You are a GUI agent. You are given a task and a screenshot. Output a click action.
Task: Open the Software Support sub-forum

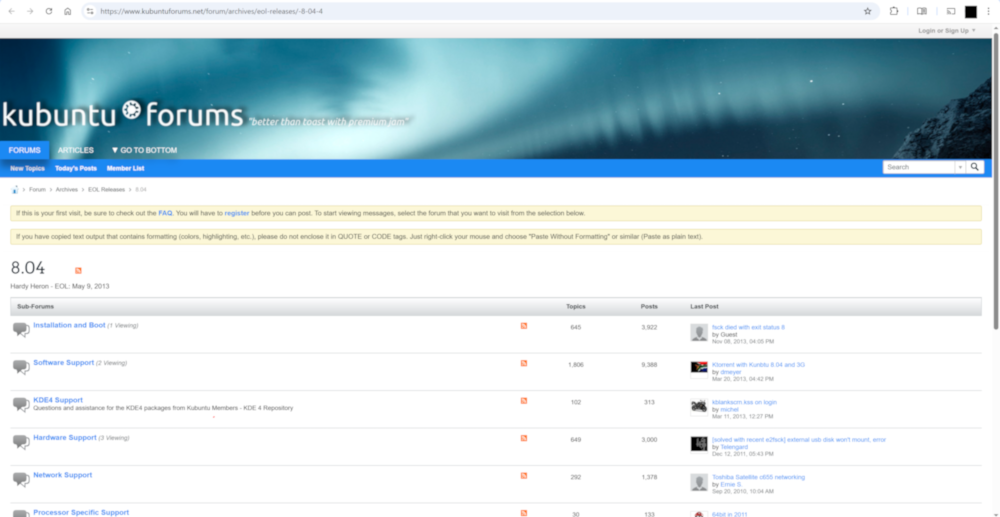64,363
